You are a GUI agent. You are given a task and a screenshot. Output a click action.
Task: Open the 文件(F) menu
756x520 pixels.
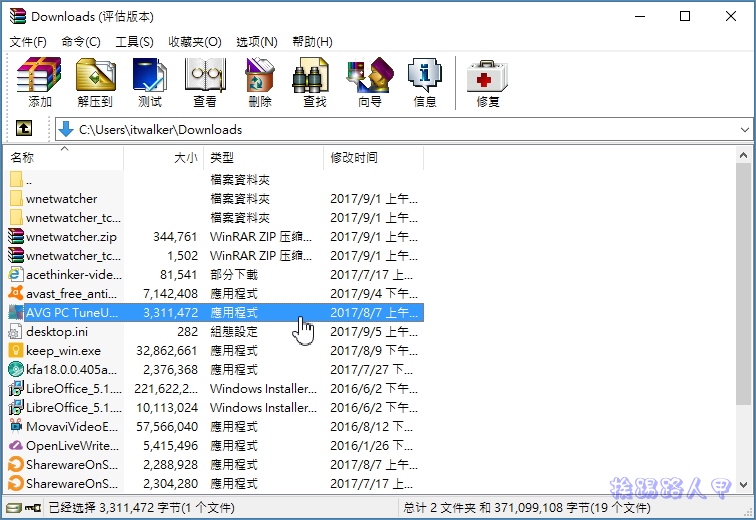28,42
